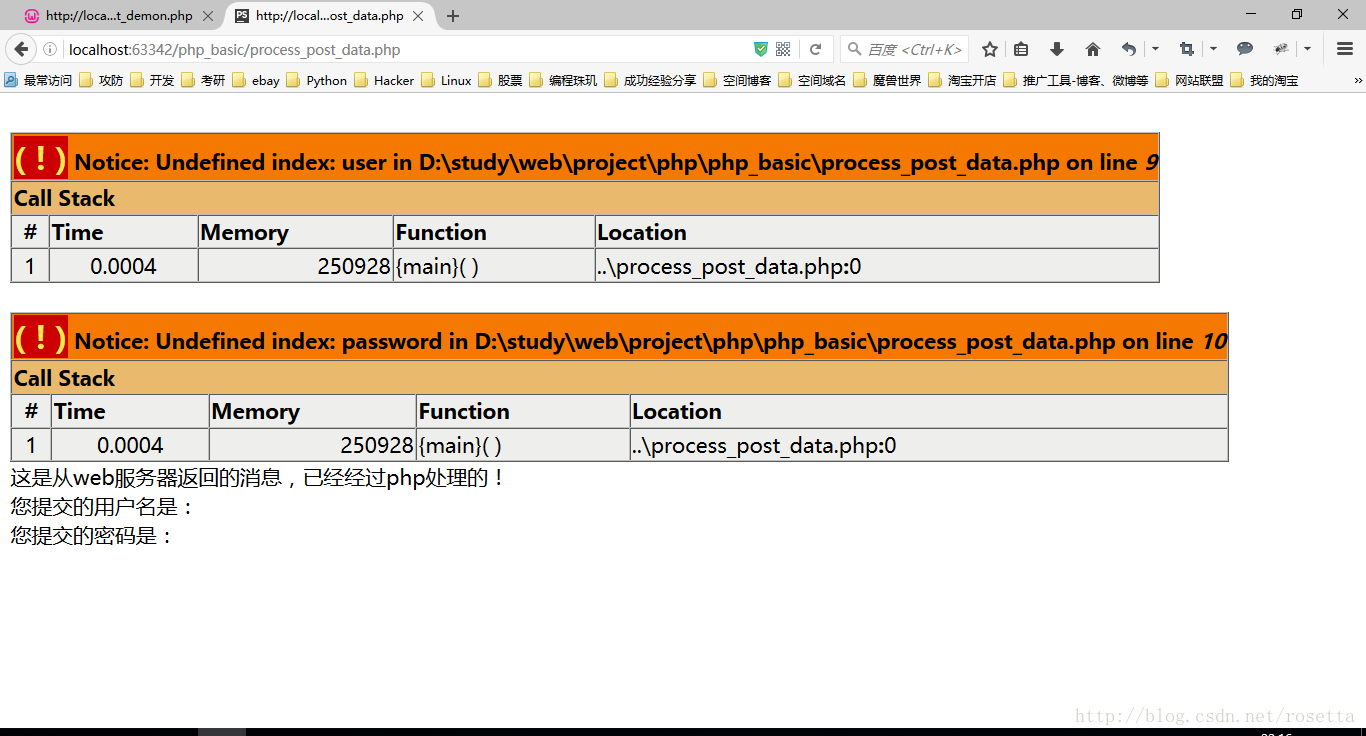Show more bookmarks with overflow chevron
The image size is (1366, 736).
coord(1358,80)
